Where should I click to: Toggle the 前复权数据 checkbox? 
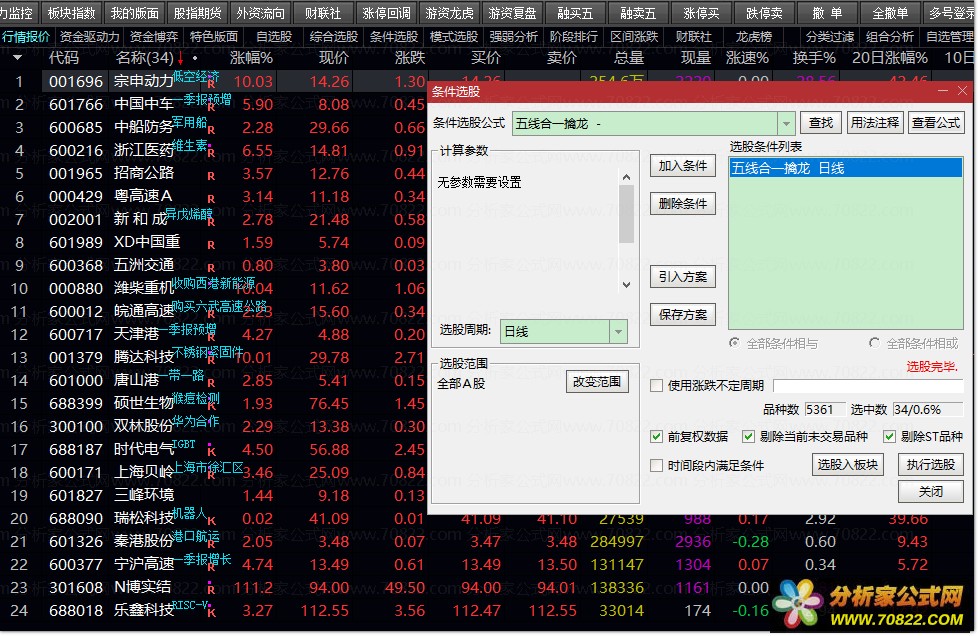pos(656,436)
